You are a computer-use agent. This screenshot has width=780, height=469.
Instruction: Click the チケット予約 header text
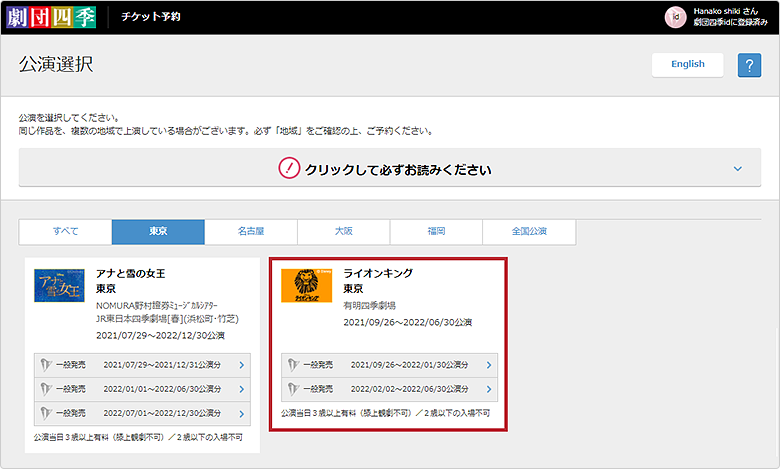151,17
